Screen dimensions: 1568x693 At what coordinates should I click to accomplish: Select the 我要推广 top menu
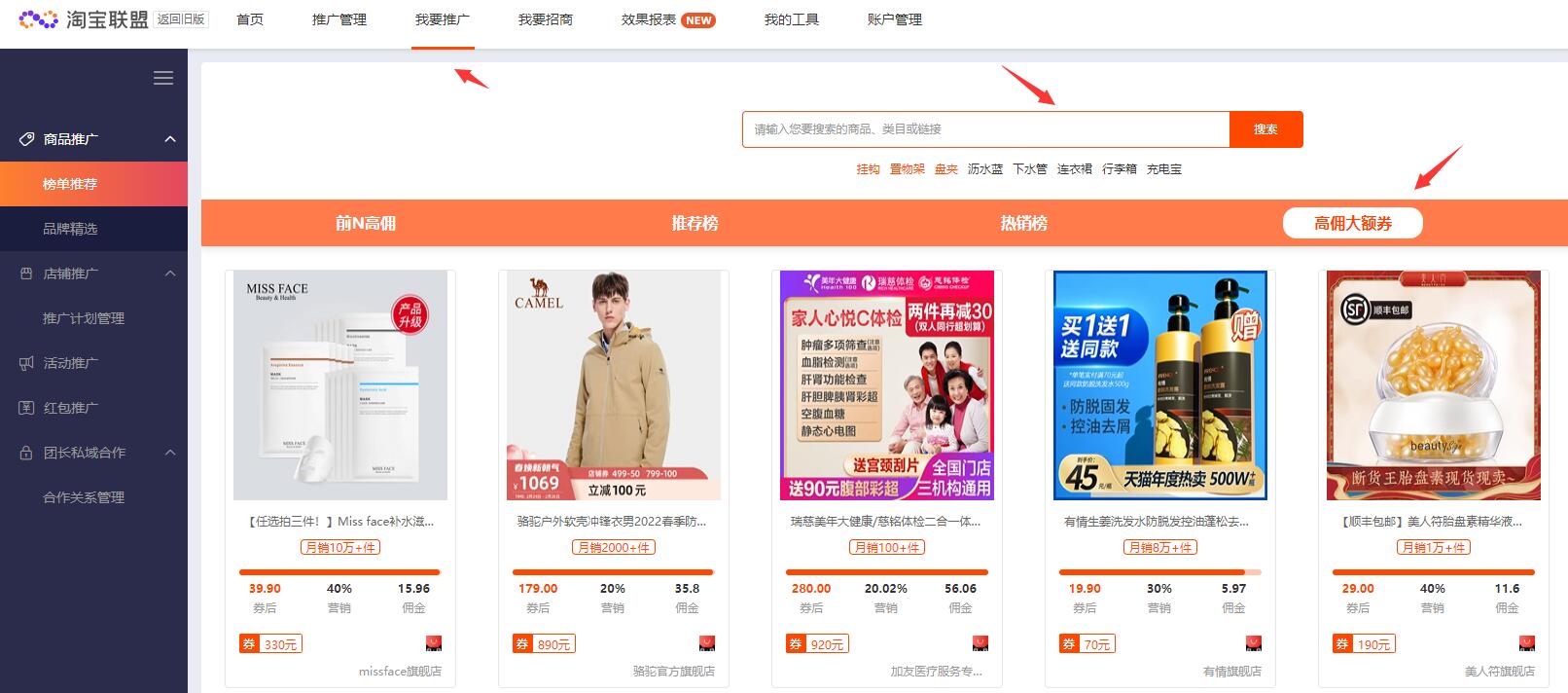click(443, 19)
